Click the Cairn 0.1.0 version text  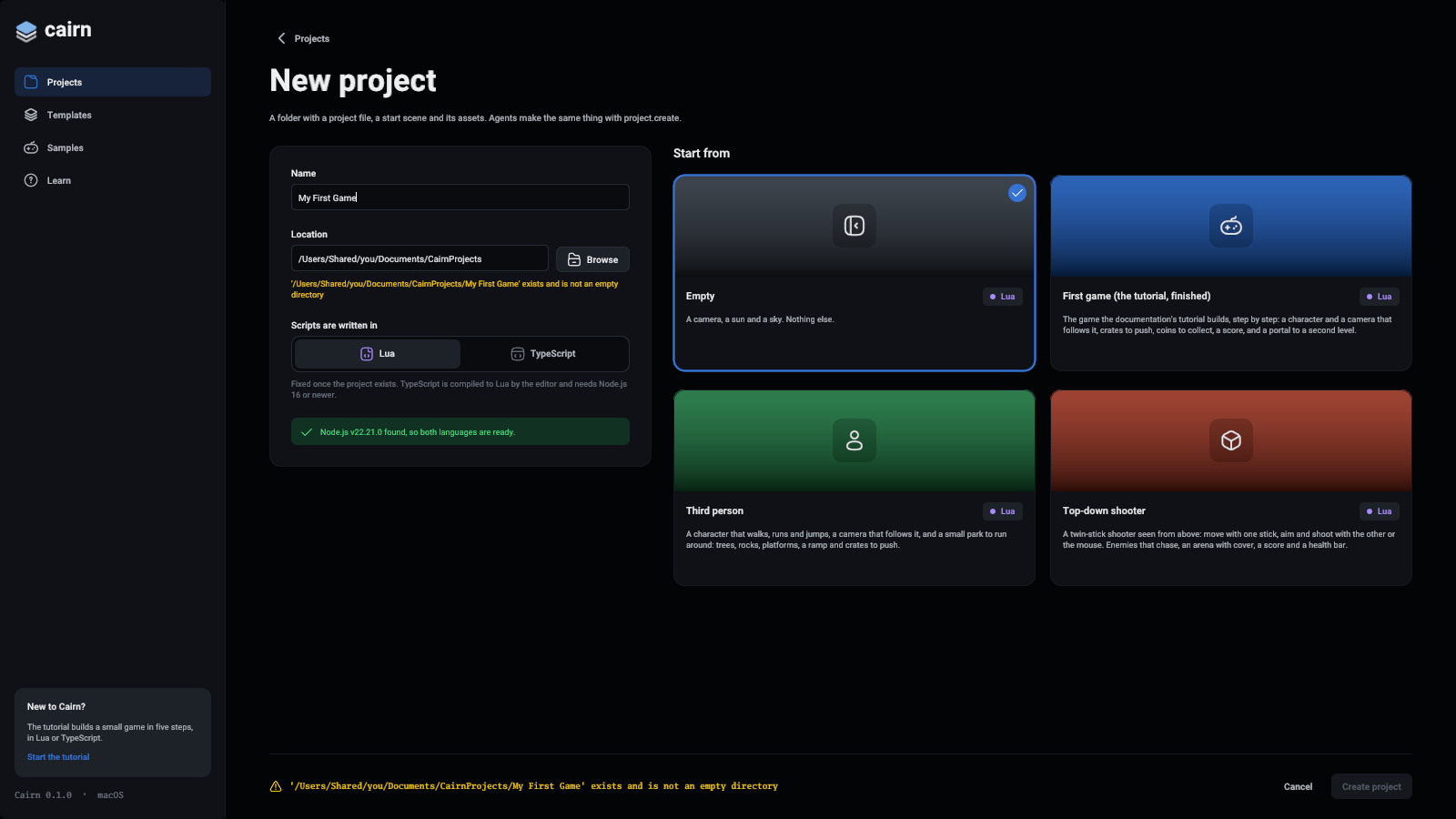point(43,795)
